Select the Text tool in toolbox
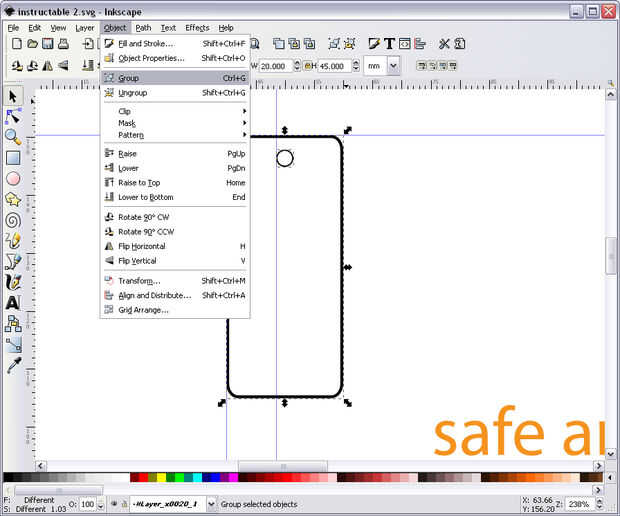The width and height of the screenshot is (620, 516). click(x=13, y=303)
